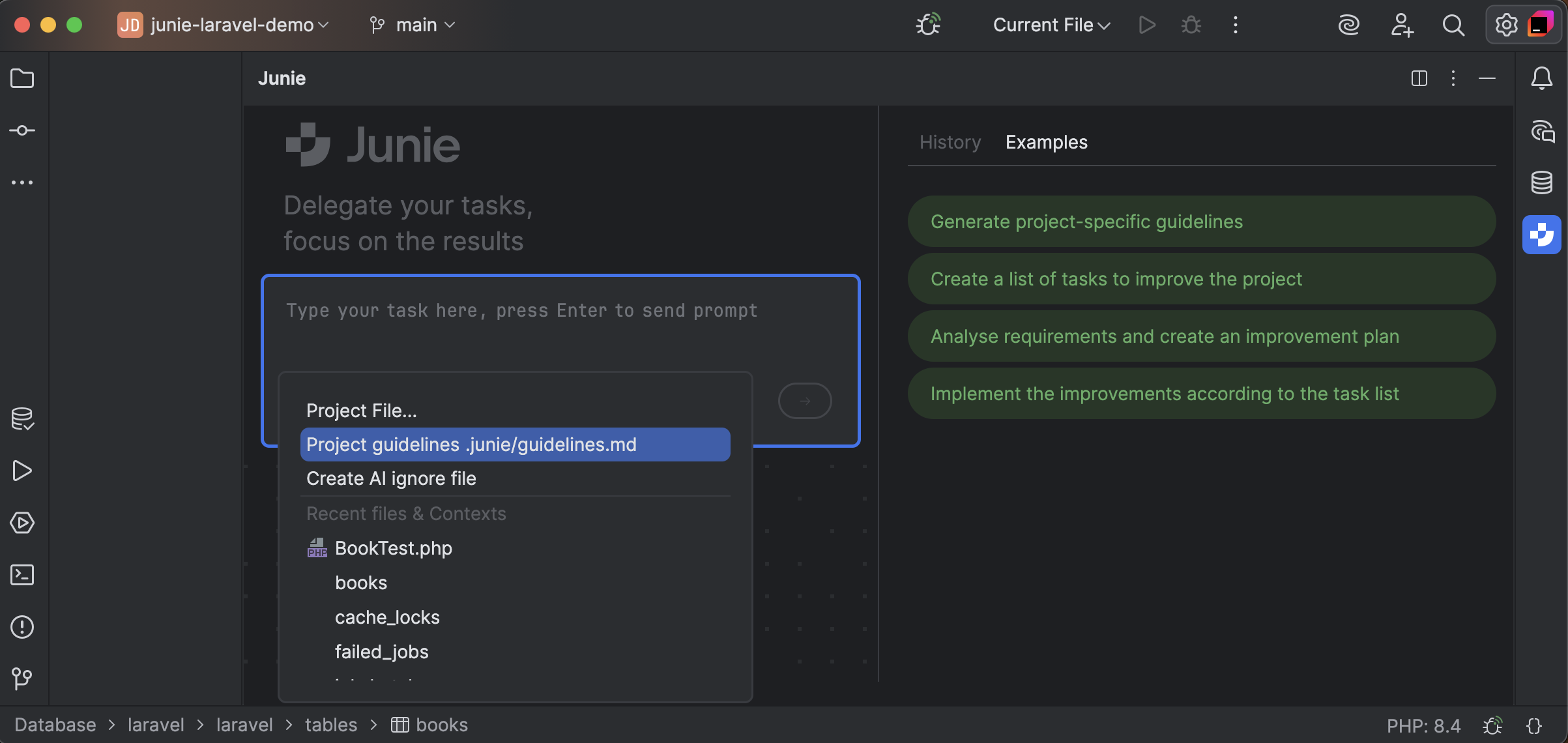Image resolution: width=1568 pixels, height=743 pixels.
Task: Choose Project File... from the popup
Action: point(515,411)
